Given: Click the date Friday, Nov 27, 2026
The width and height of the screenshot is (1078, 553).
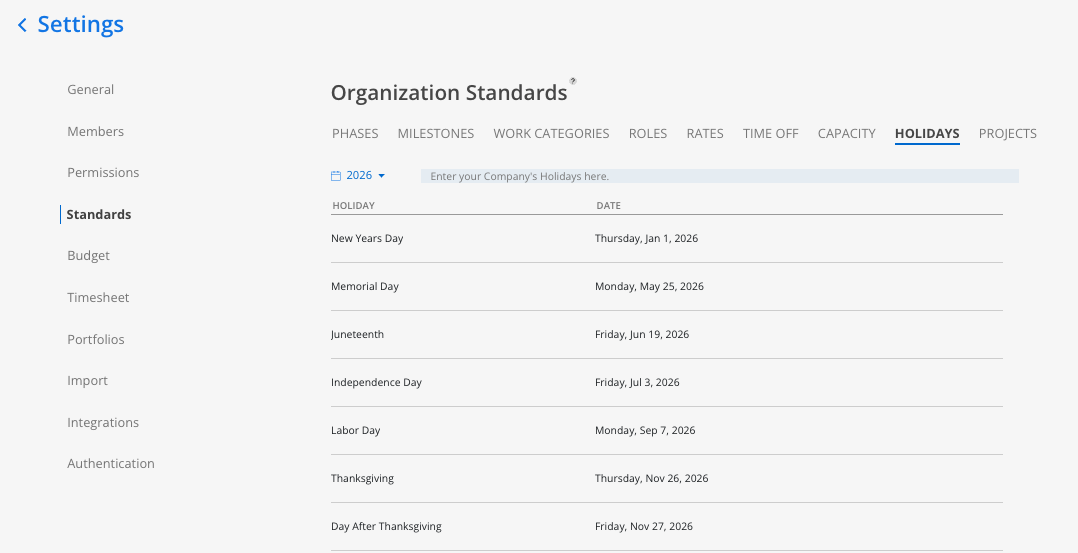Looking at the screenshot, I should [644, 526].
